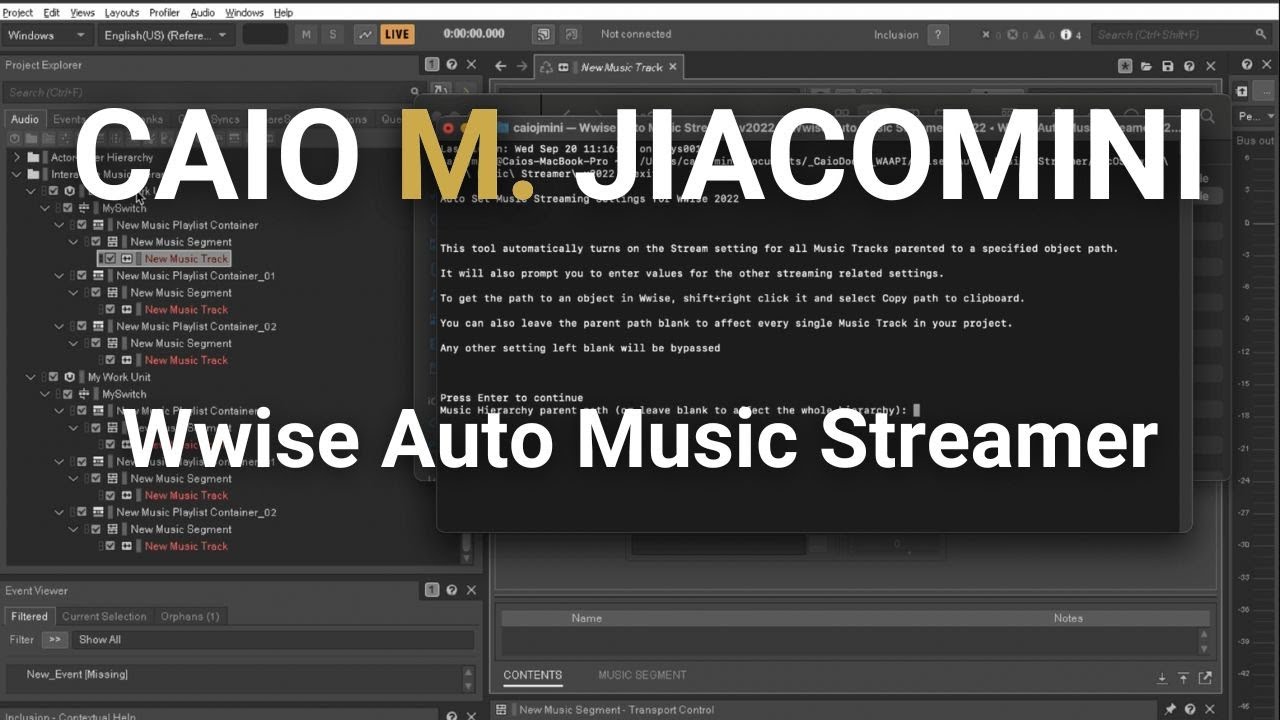
Task: Switch to Current Selection tab in Event Viewer
Action: (104, 616)
